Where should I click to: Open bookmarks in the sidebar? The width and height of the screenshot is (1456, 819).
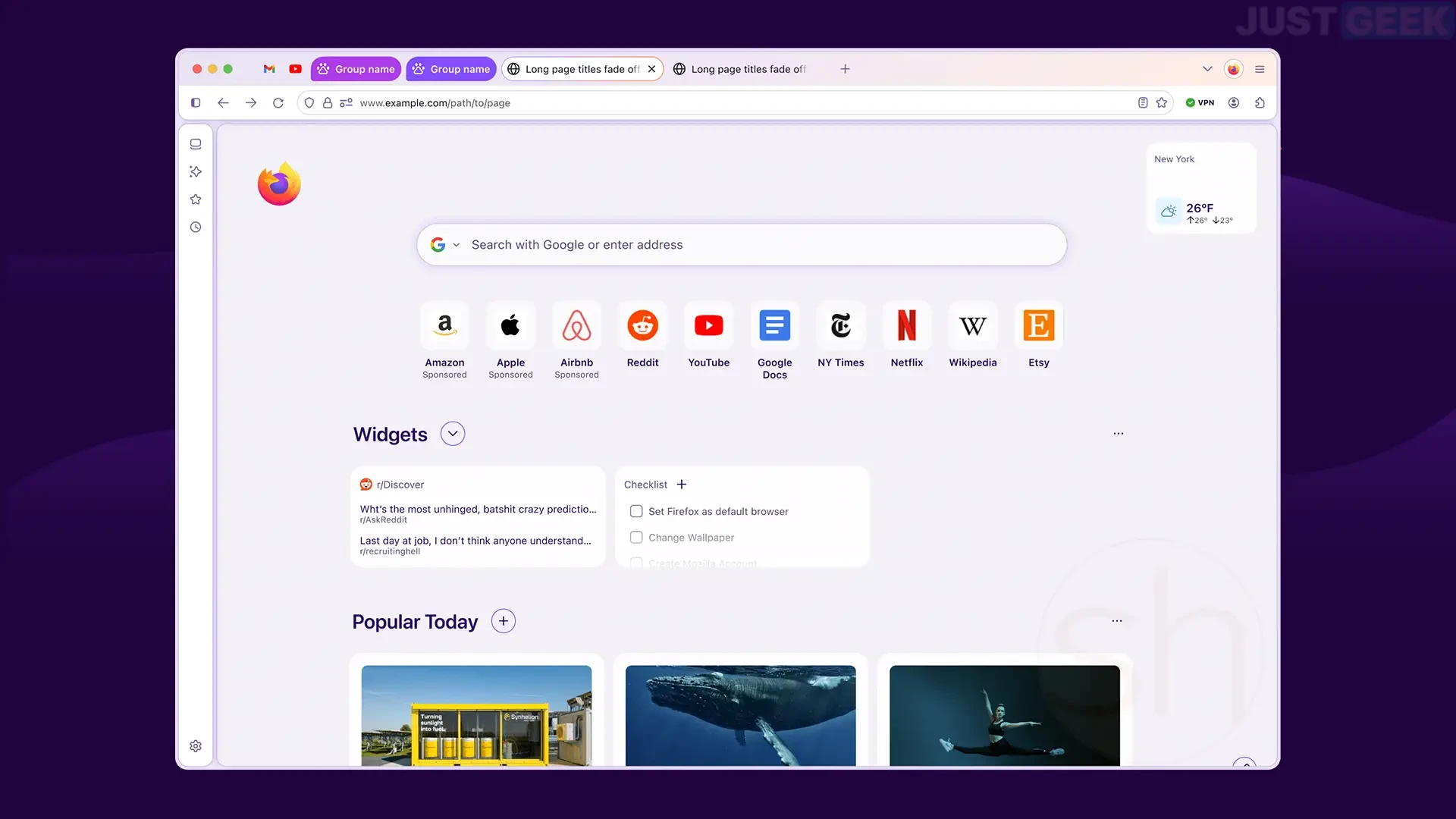click(196, 199)
